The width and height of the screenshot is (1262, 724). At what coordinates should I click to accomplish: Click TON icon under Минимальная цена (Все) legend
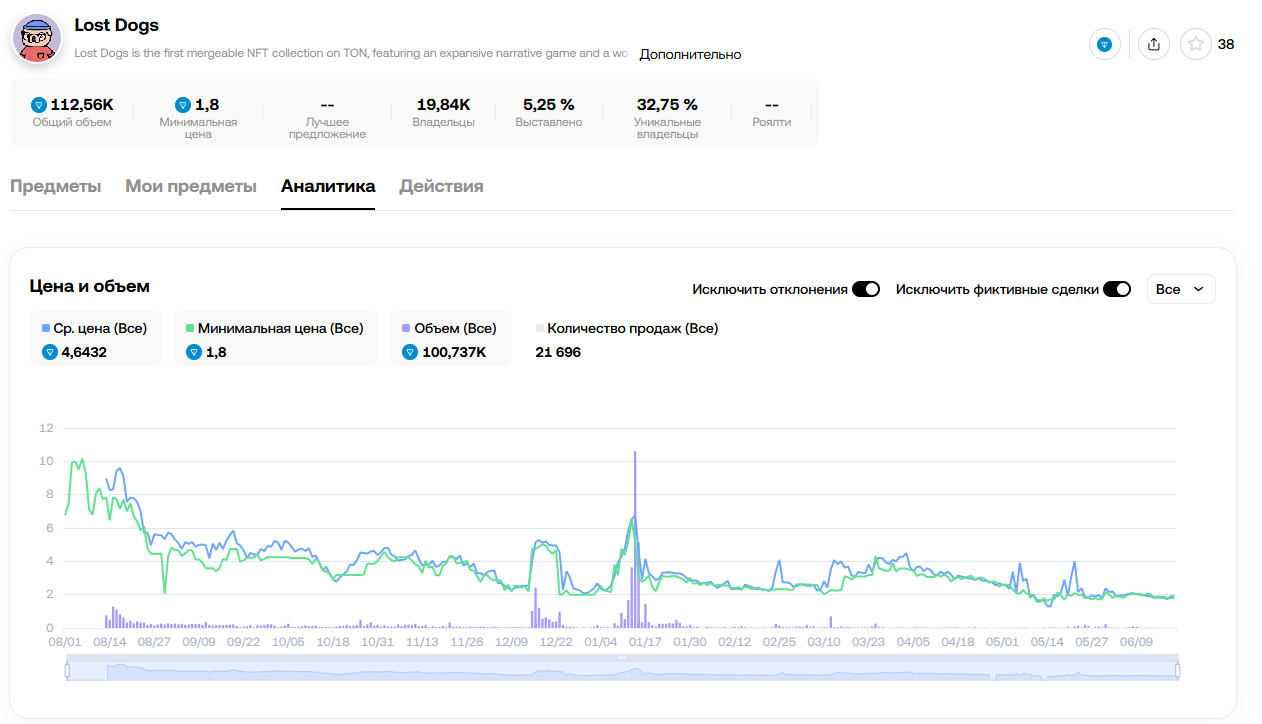click(x=194, y=352)
